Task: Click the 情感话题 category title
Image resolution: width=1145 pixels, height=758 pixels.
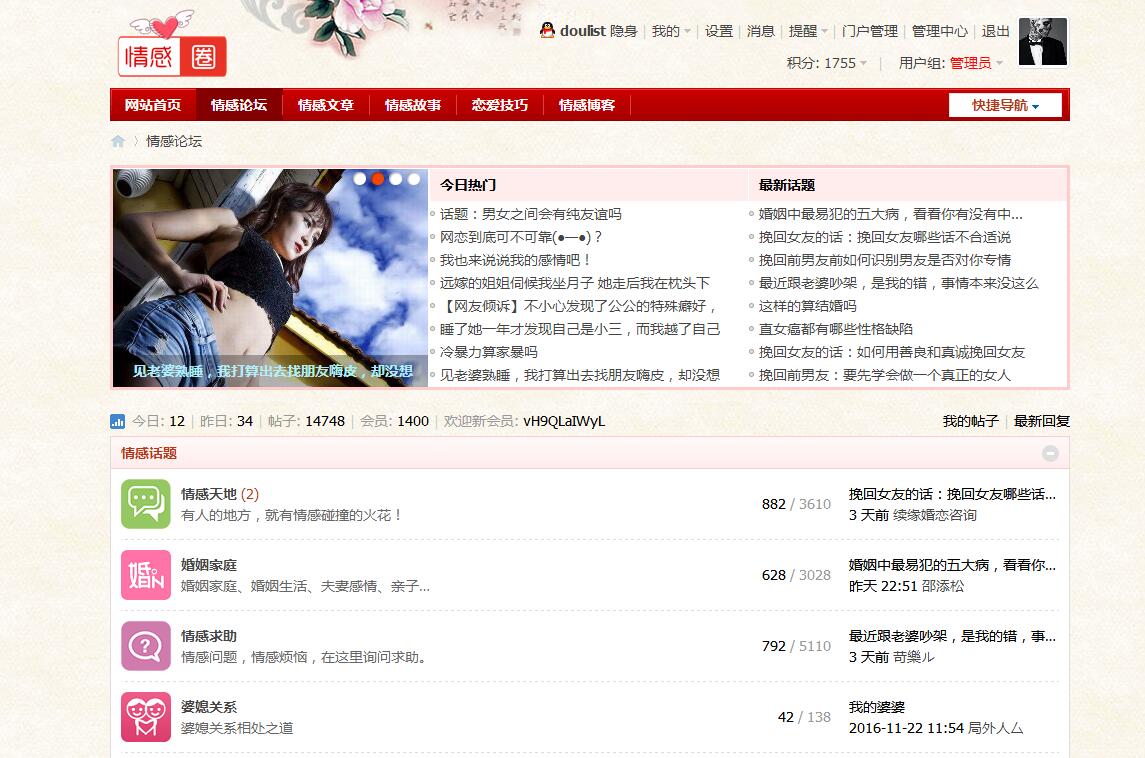Action: [149, 453]
